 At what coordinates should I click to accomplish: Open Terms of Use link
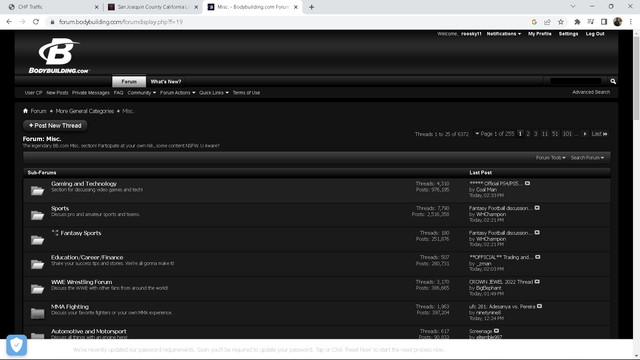pos(246,93)
